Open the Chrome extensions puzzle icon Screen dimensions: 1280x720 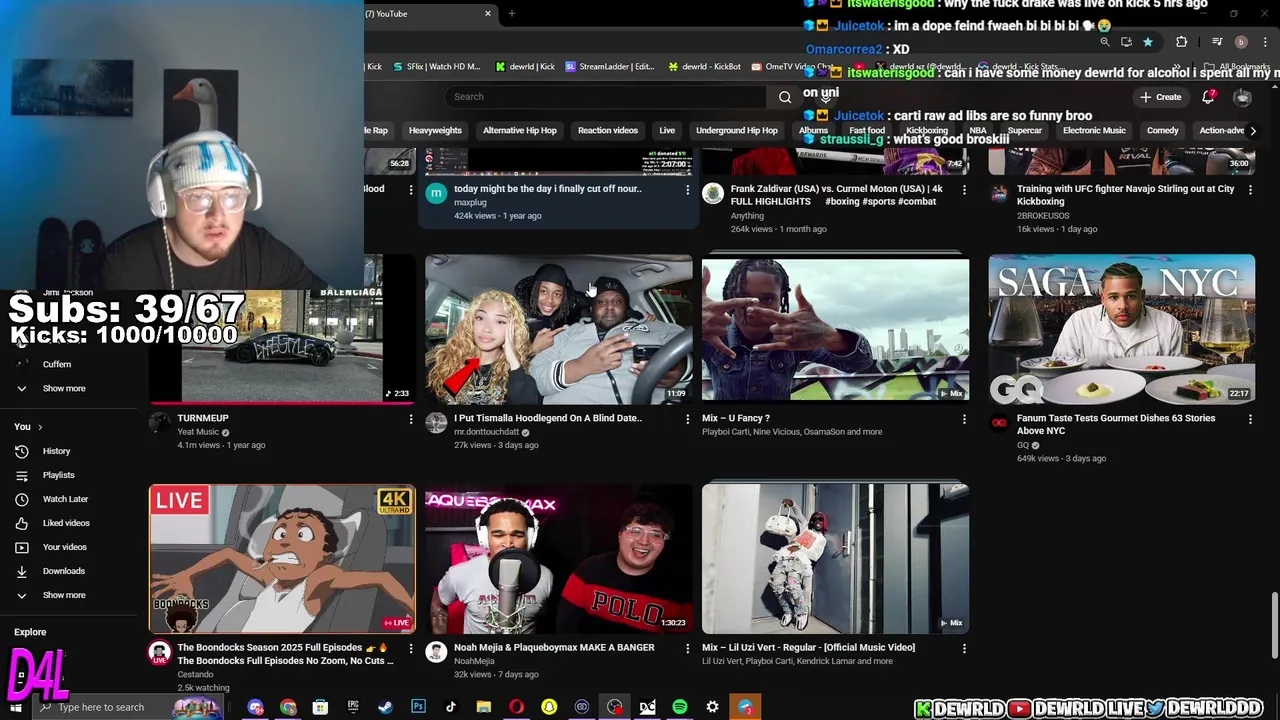coord(1182,42)
